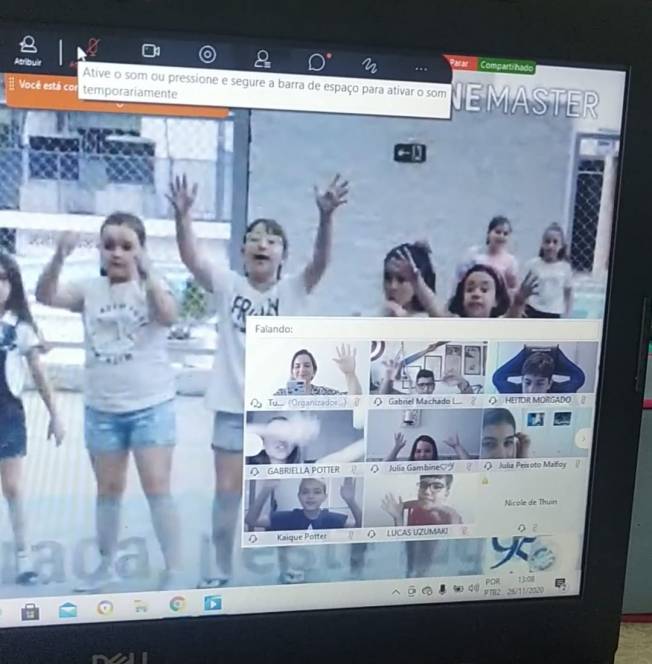Select the annotation squiggle icon
652x664 pixels.
tap(370, 66)
